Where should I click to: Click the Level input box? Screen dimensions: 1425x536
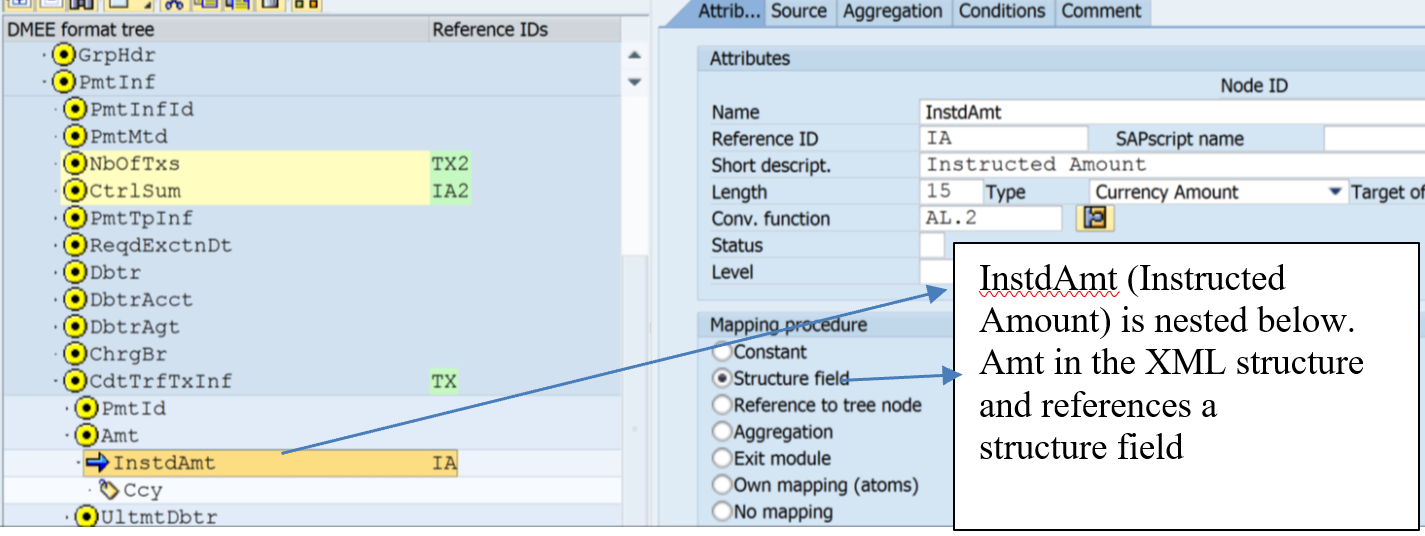pyautogui.click(x=937, y=272)
